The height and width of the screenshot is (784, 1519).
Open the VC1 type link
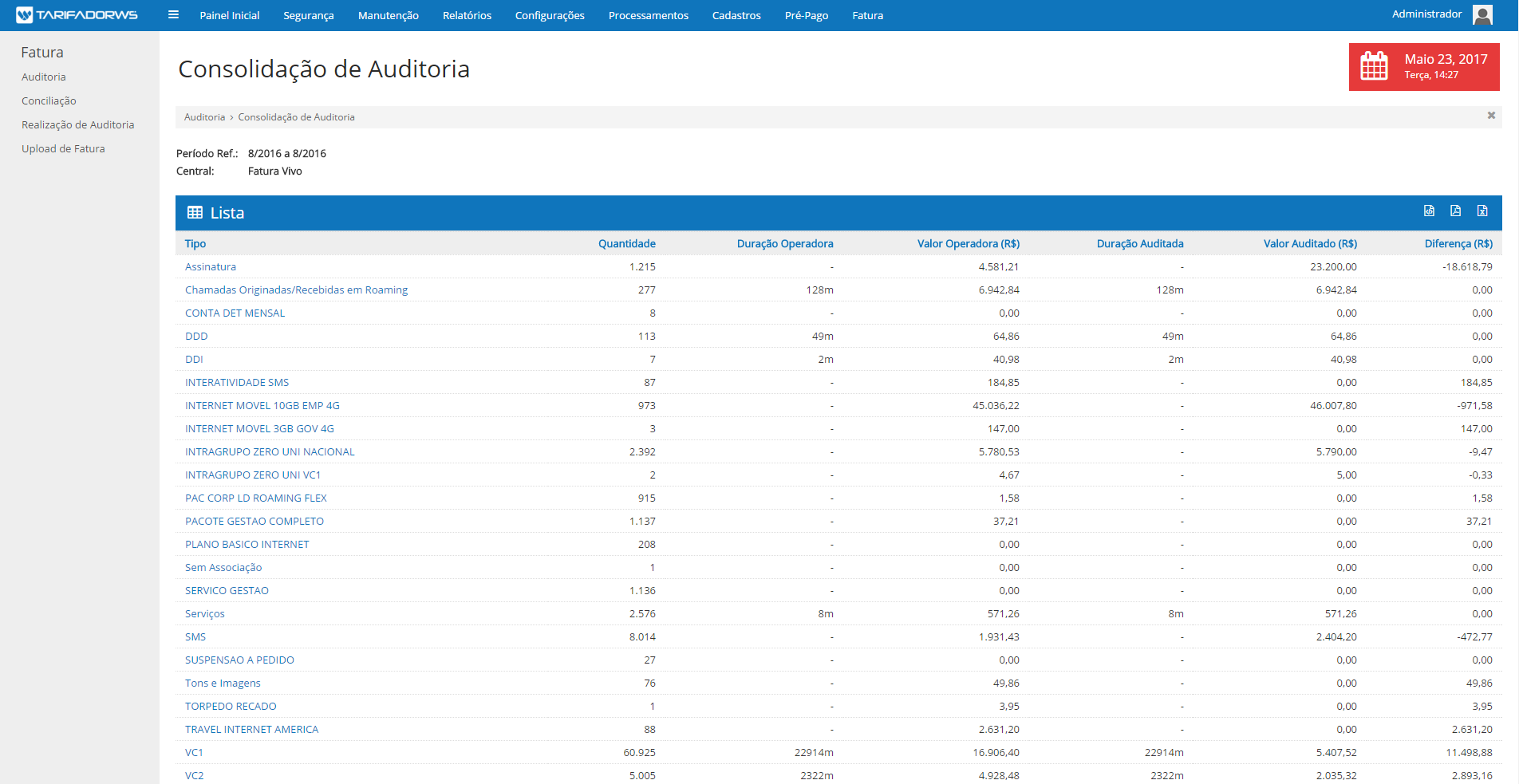coord(194,752)
